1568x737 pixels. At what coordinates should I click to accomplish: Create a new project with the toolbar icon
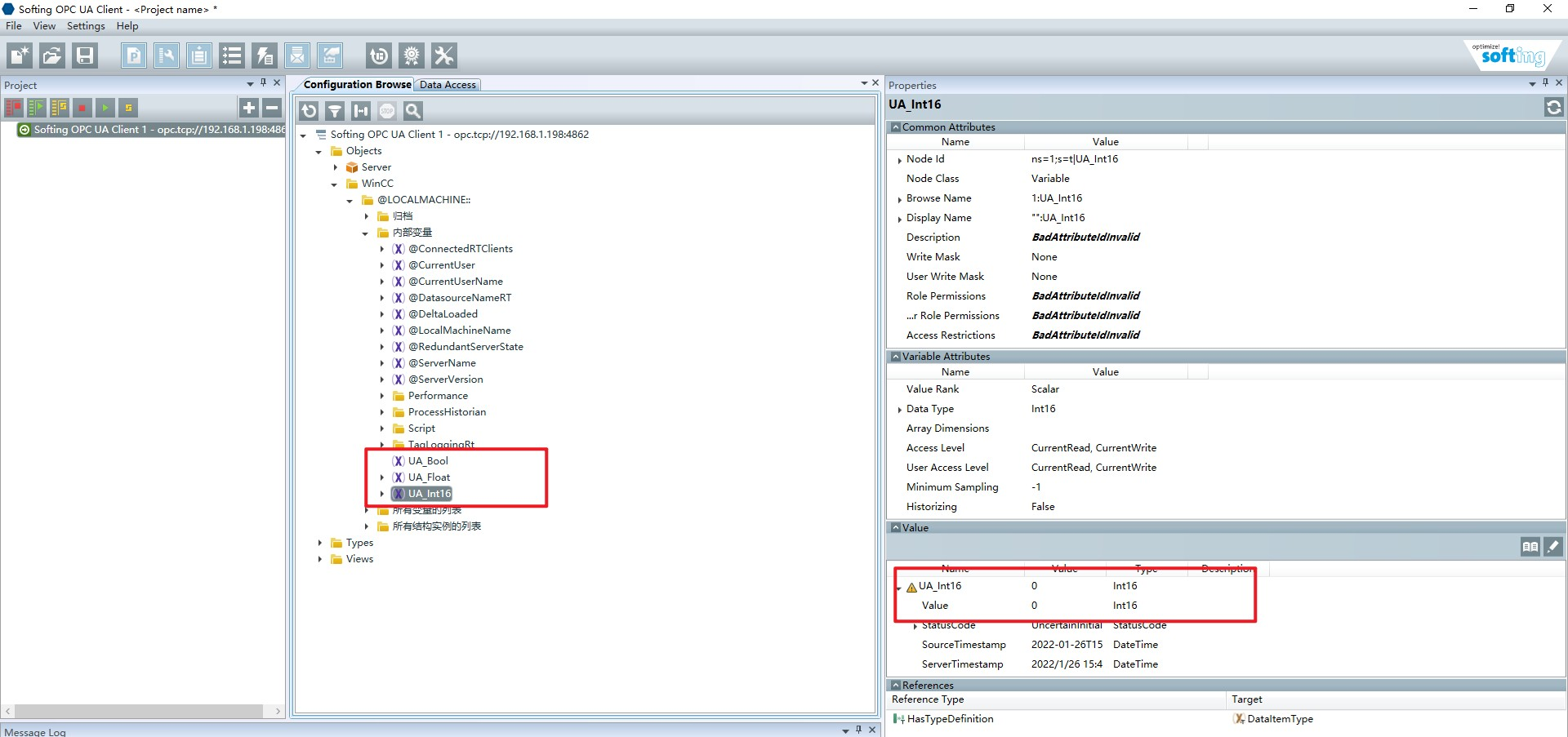coord(20,55)
